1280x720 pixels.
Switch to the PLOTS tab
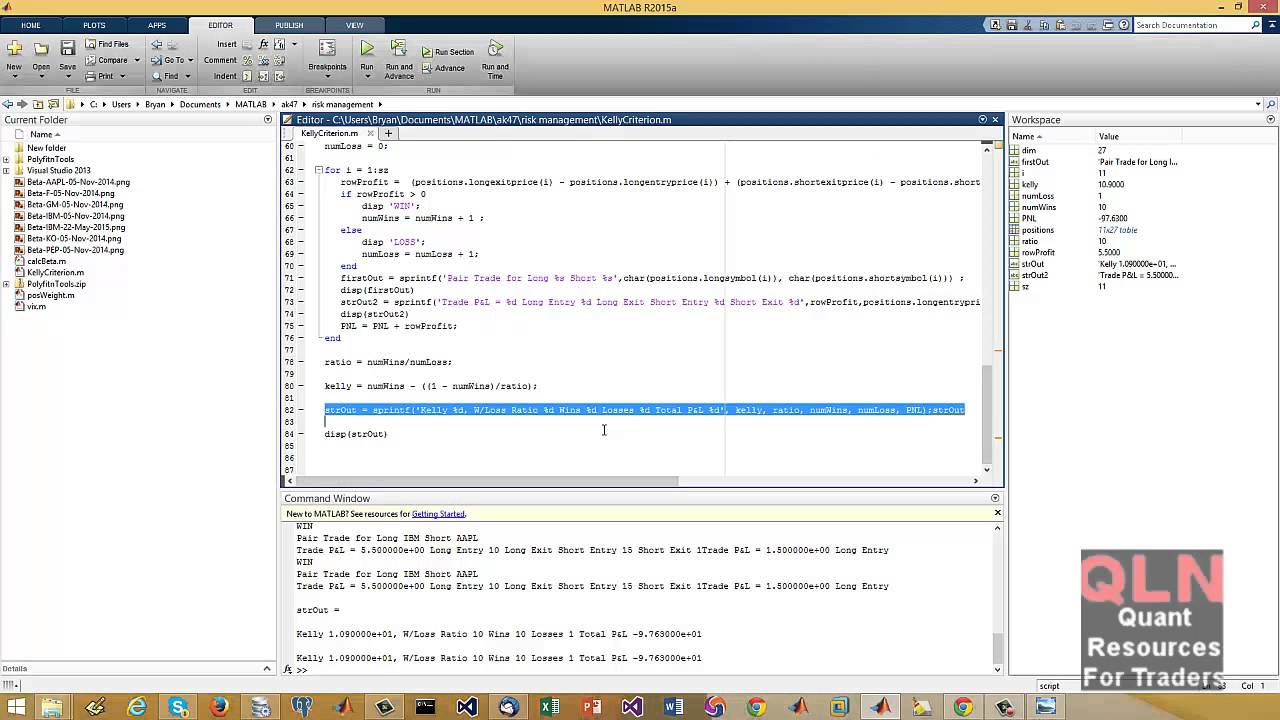(x=94, y=25)
